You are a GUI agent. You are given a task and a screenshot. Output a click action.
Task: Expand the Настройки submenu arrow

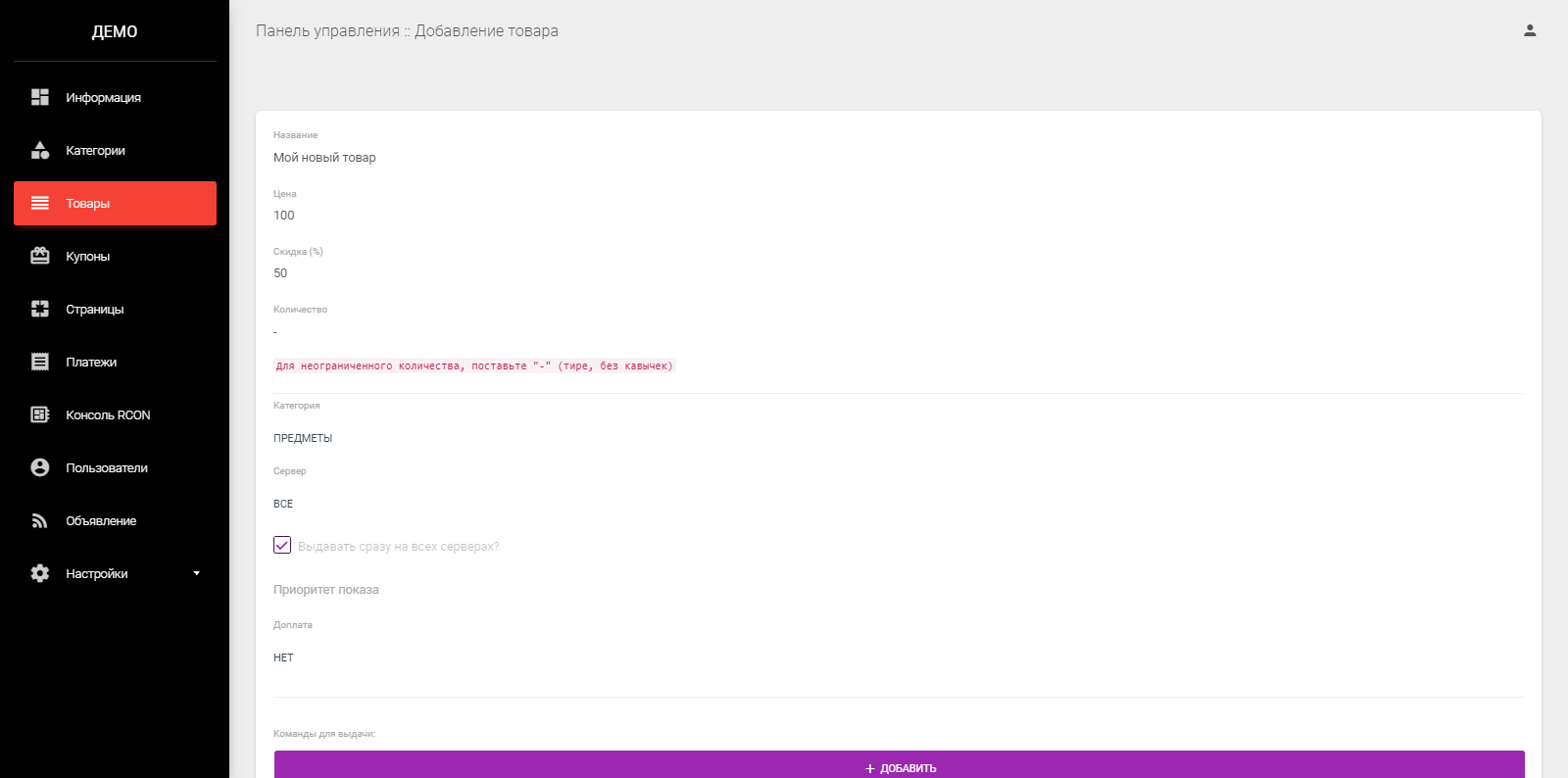[x=196, y=573]
